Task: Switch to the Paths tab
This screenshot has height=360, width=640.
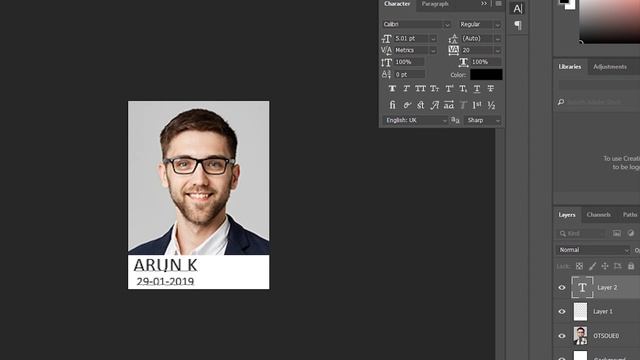Action: (x=630, y=214)
